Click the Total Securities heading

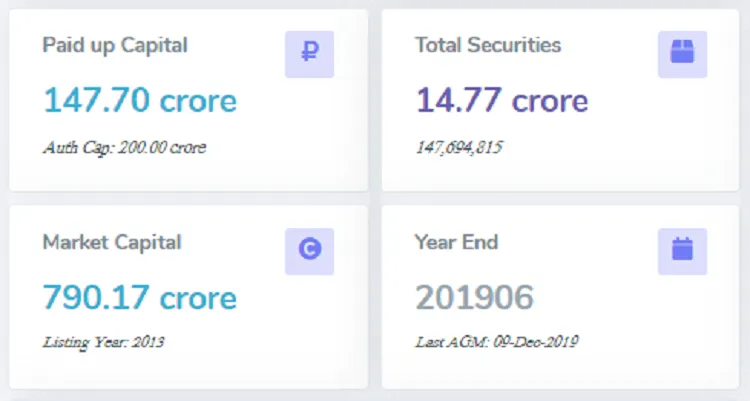point(488,45)
